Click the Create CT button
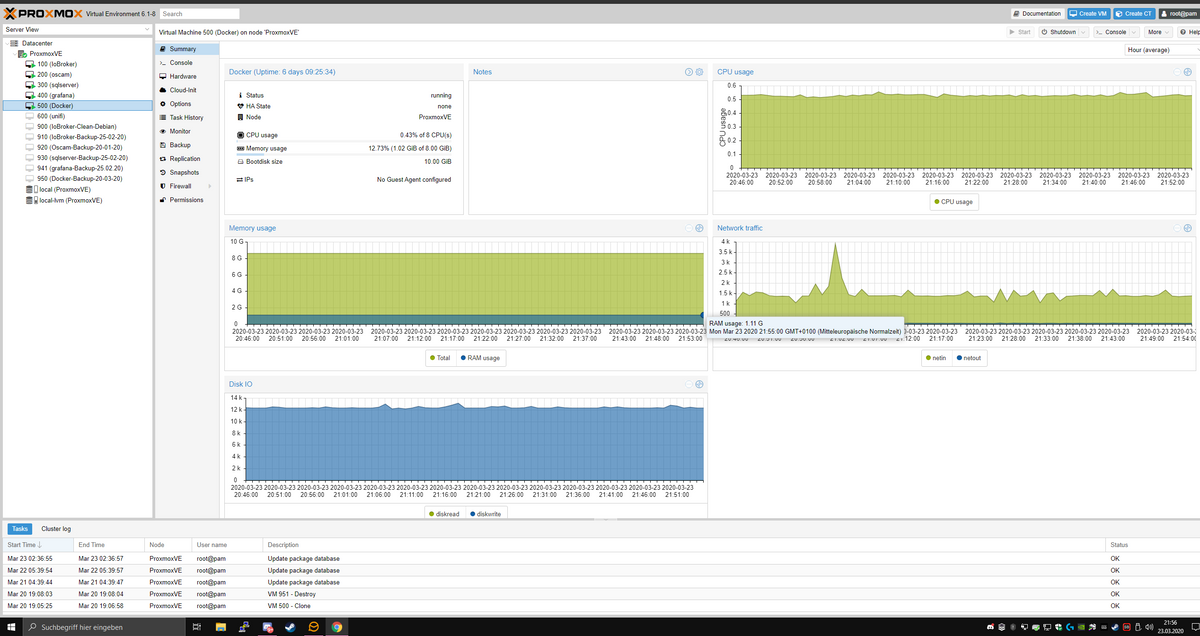This screenshot has width=1200, height=636. (1134, 13)
